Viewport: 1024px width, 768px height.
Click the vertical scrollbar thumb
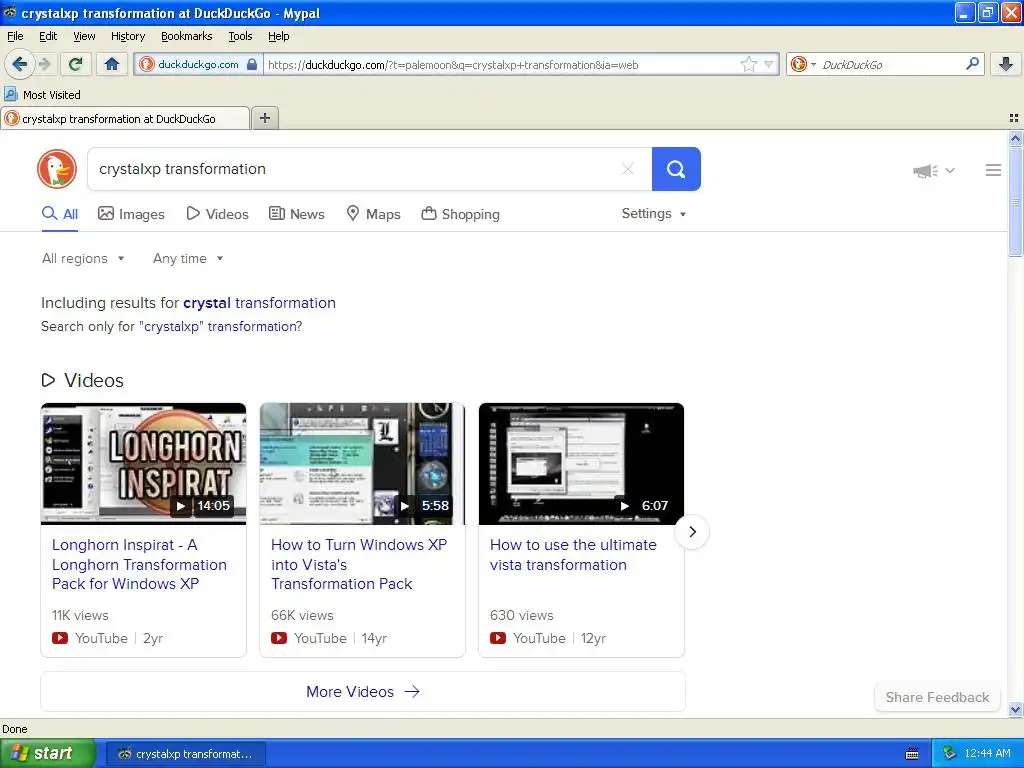pyautogui.click(x=1015, y=201)
